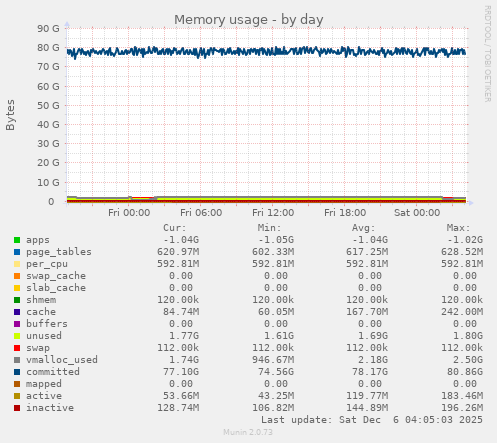
Task: Click the cache max value 242.00M
Action: coord(462,312)
